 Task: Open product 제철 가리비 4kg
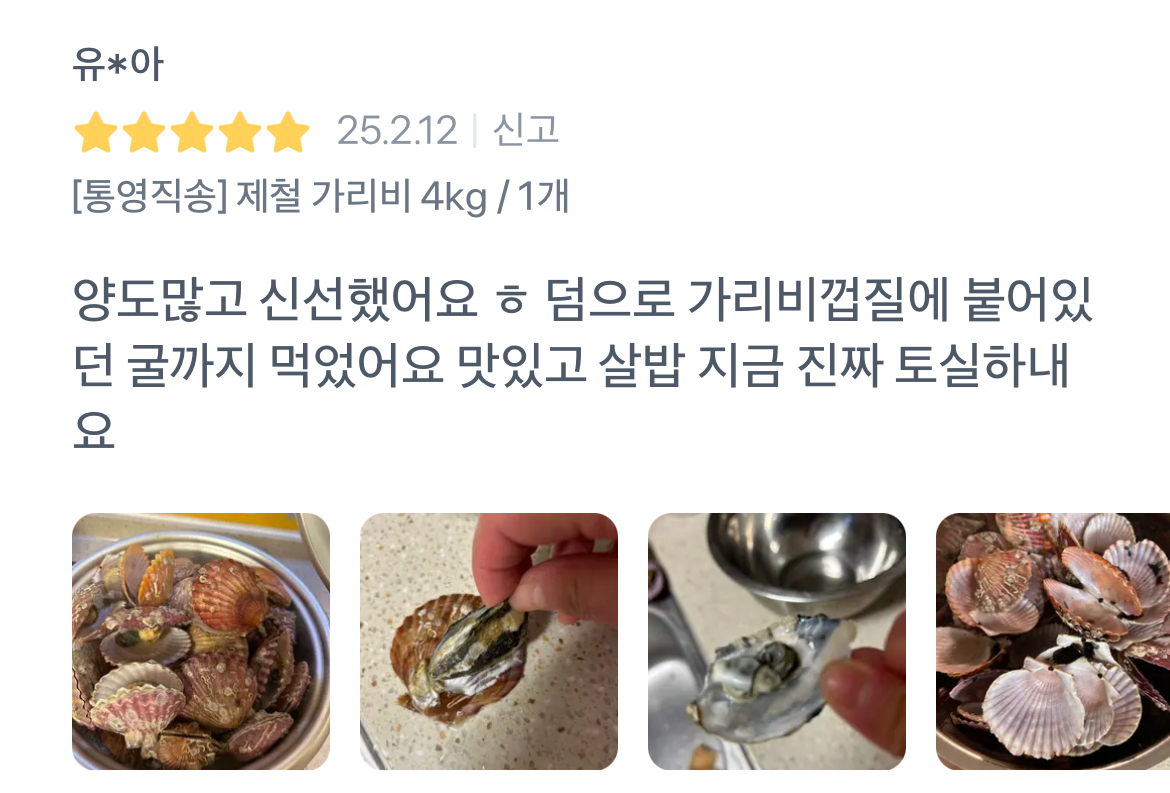361,196
